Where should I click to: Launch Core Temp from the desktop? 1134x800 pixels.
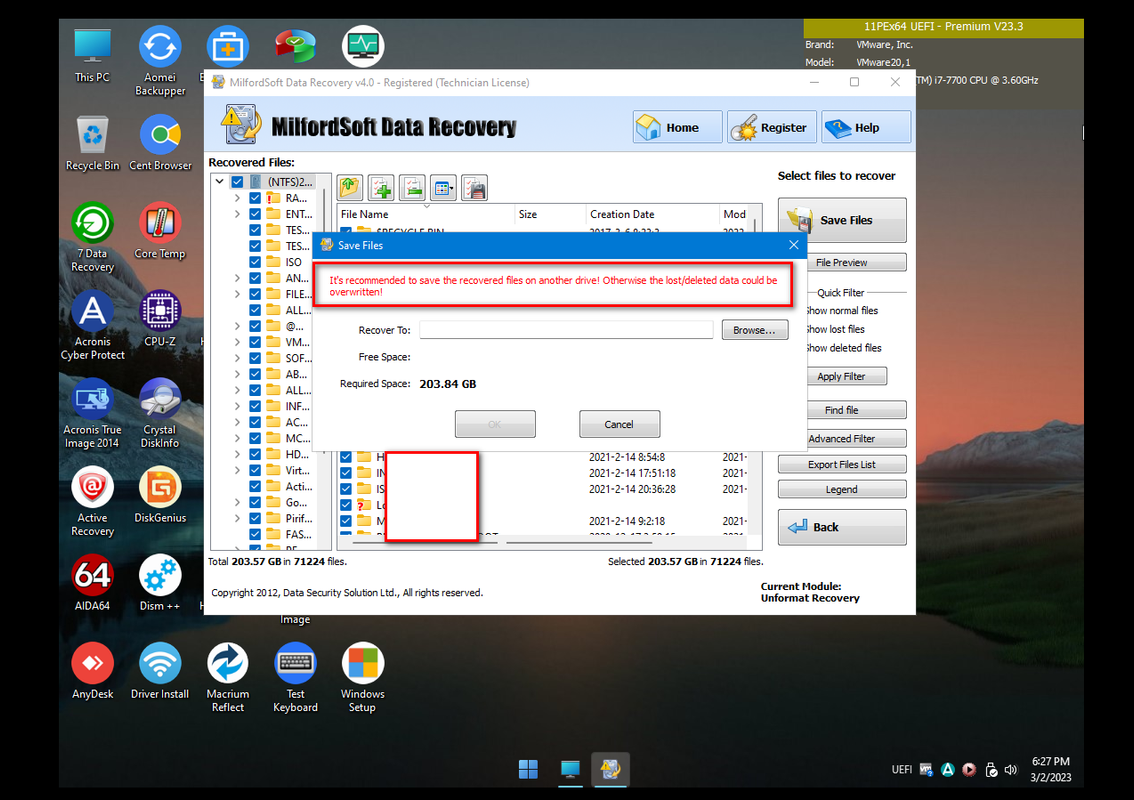[x=160, y=231]
